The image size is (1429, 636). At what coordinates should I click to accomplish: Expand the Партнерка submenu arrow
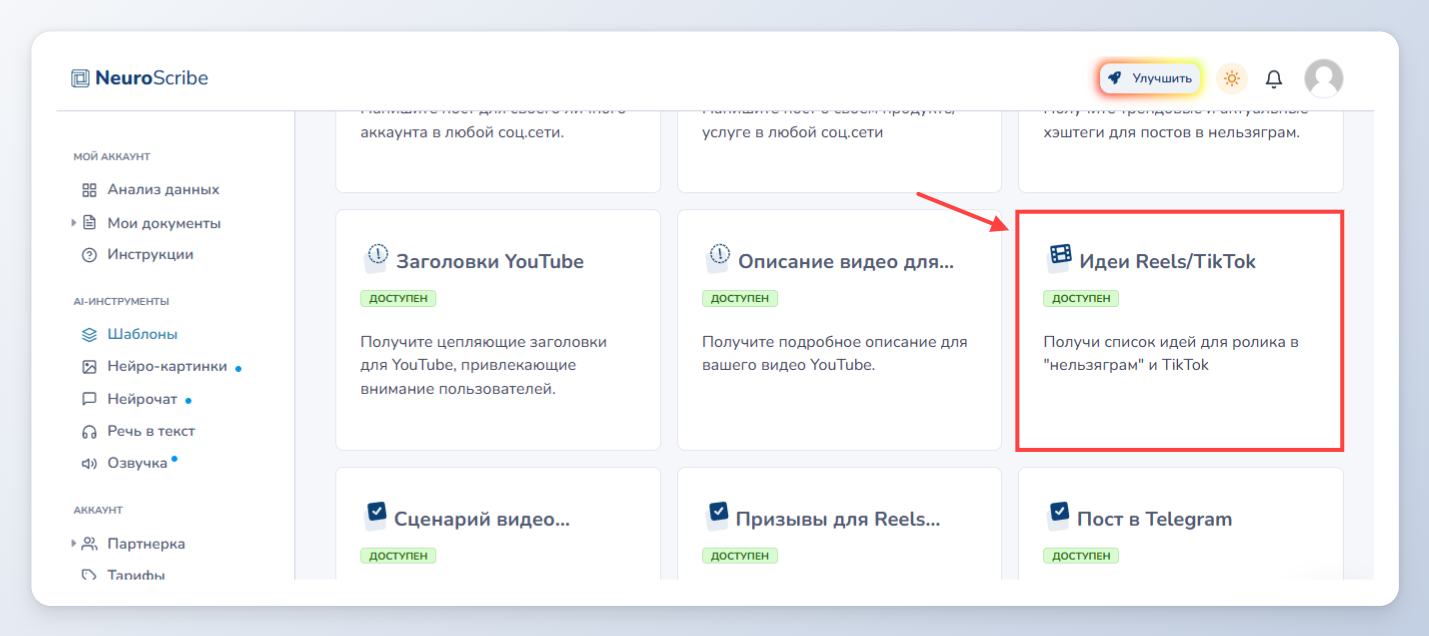(x=73, y=544)
